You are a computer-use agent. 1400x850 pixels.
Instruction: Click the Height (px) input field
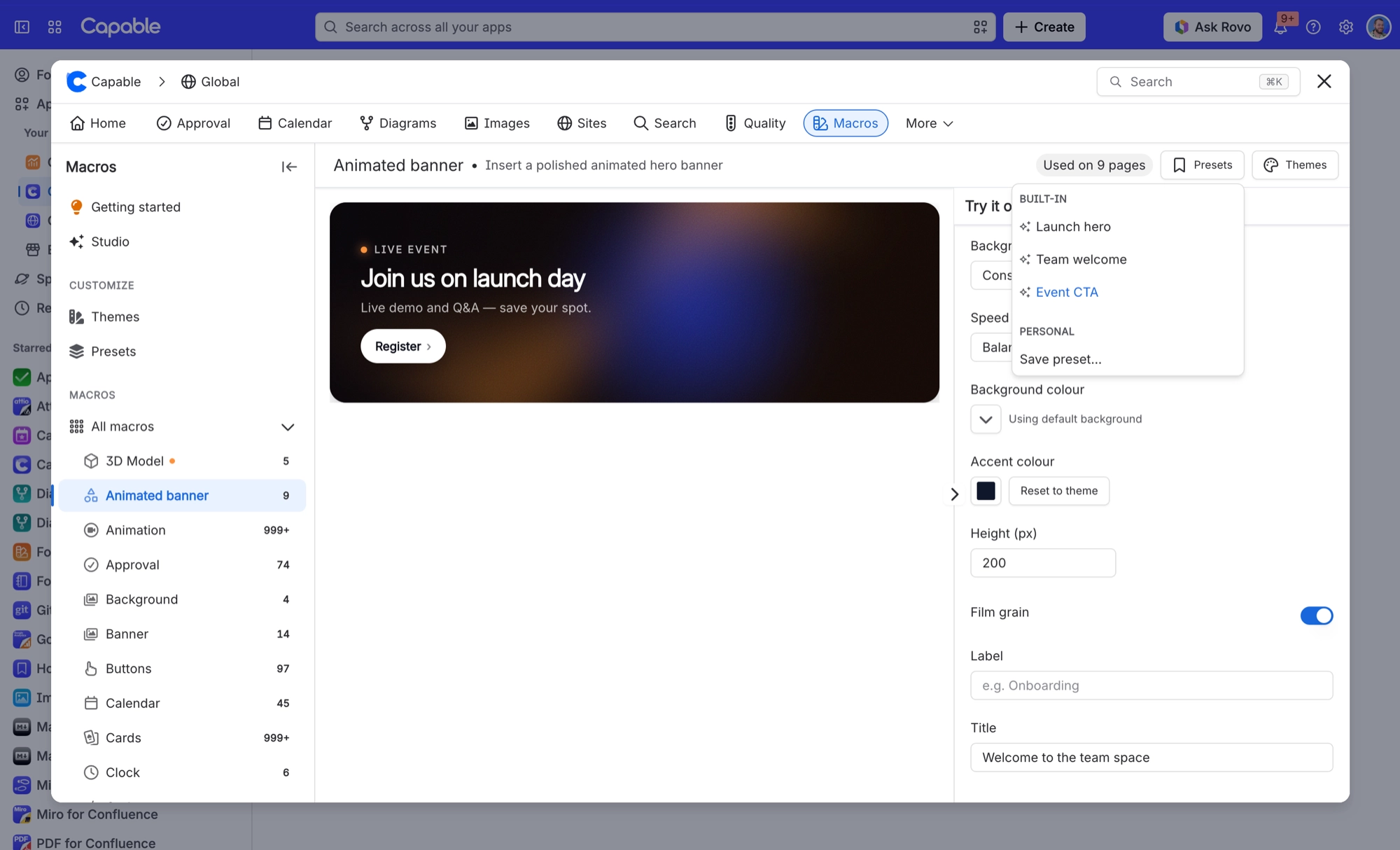point(1043,563)
